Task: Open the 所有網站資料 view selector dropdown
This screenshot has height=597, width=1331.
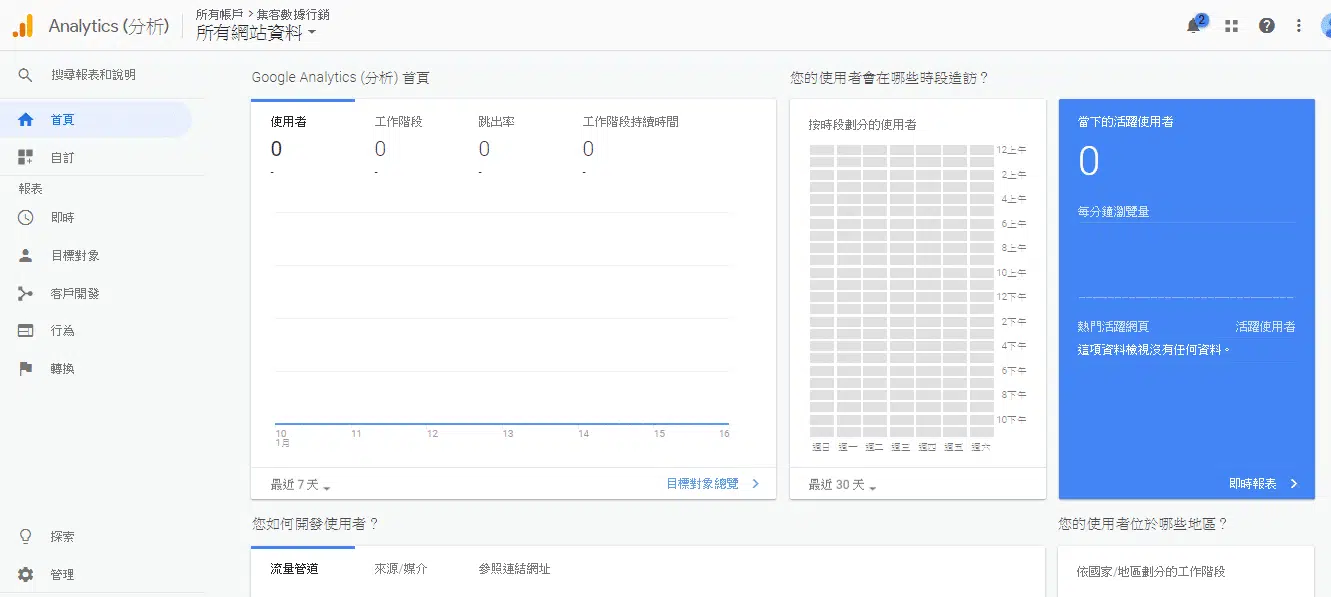Action: click(x=256, y=33)
